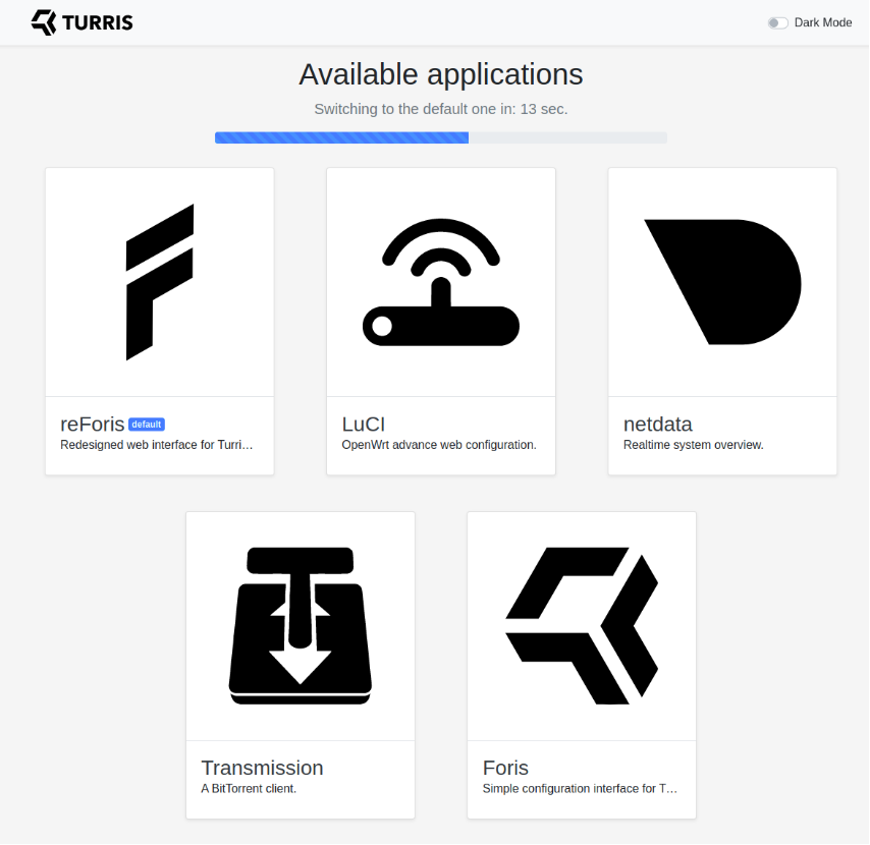
Task: Click the Transmission title link
Action: coord(262,768)
